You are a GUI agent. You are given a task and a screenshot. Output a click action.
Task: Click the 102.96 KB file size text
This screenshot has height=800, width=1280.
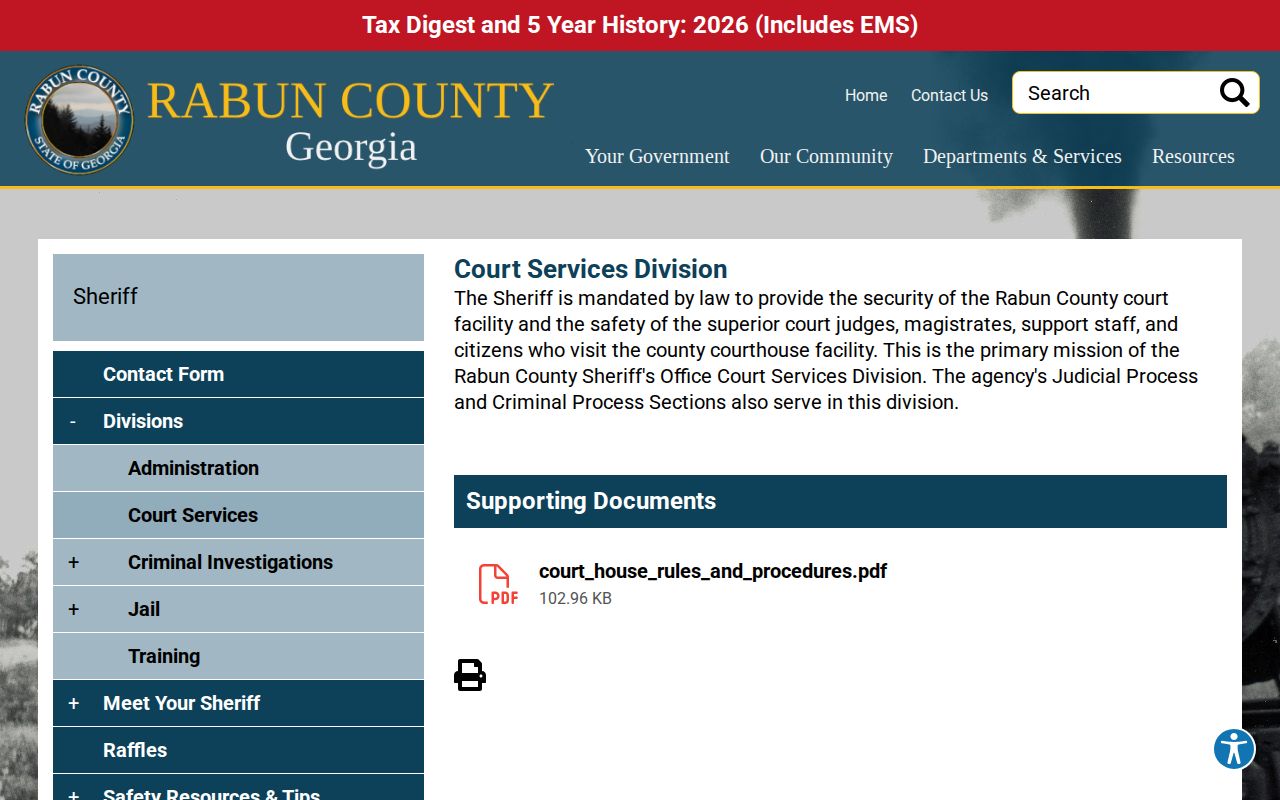tap(575, 598)
